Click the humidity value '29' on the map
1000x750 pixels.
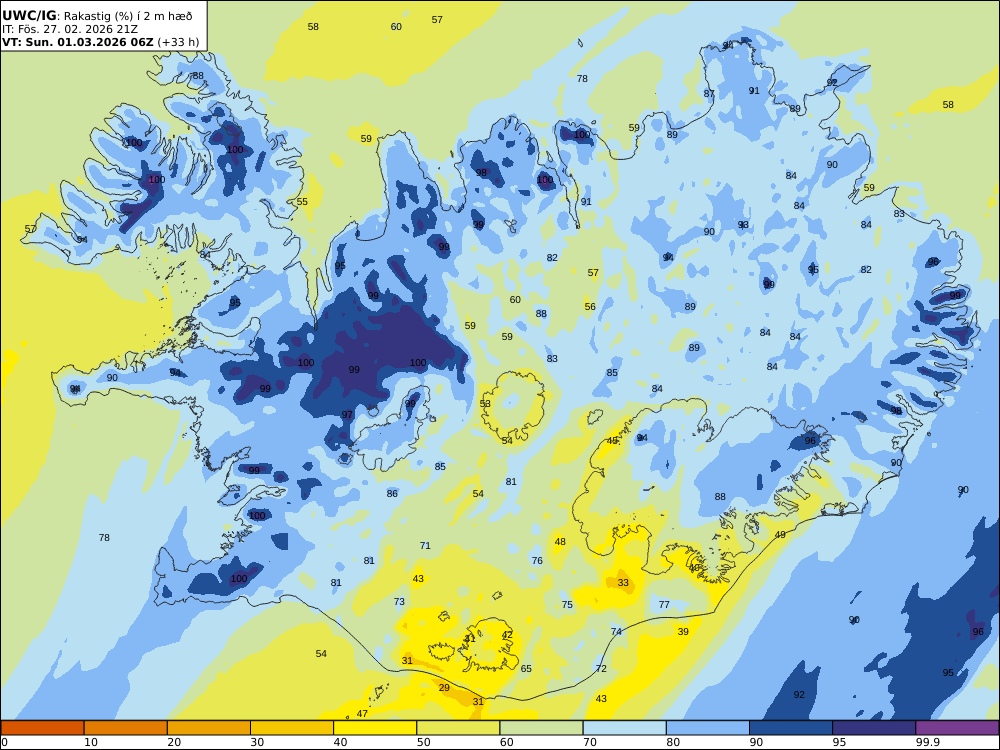pyautogui.click(x=445, y=688)
